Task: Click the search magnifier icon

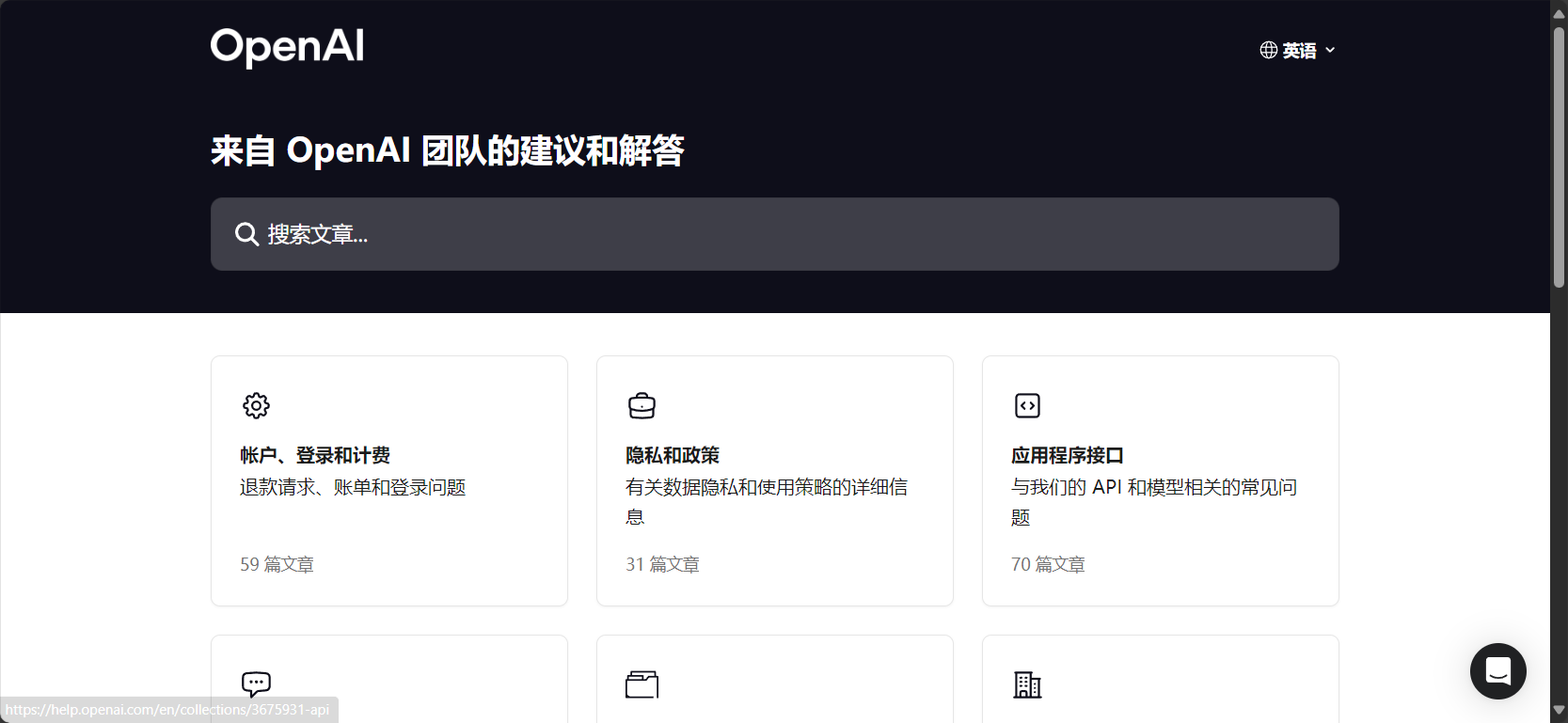Action: coord(246,234)
